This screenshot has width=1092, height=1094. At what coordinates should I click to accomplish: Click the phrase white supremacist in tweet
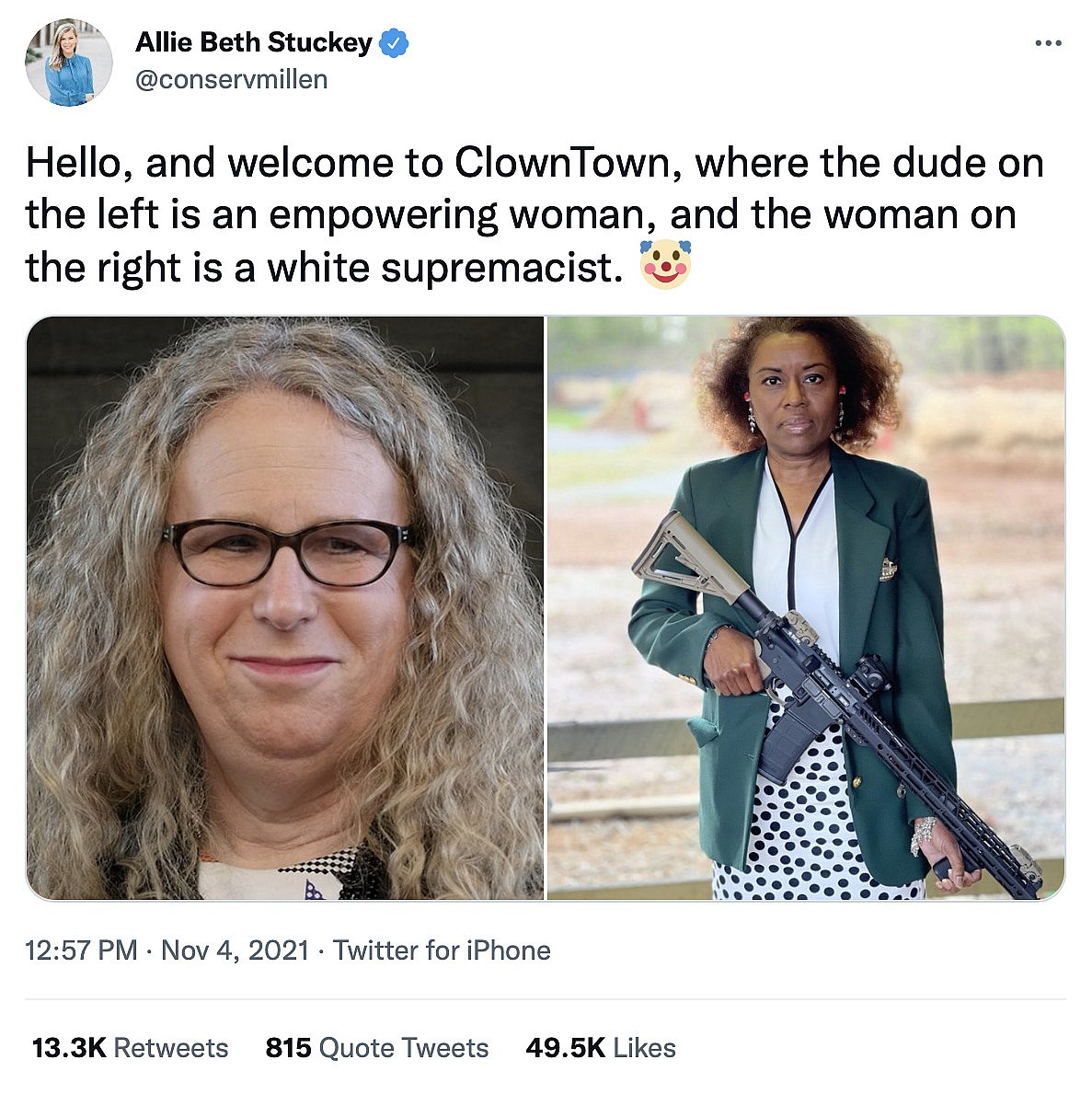click(x=445, y=268)
